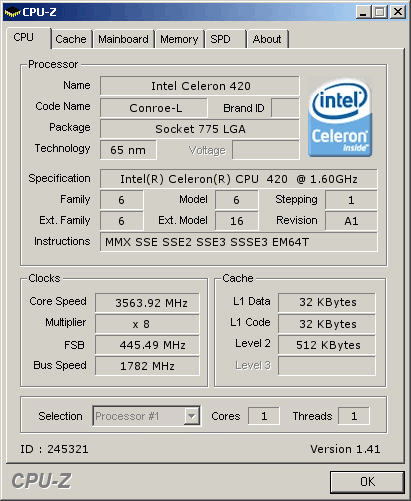
Task: Open the About tab
Action: 267,39
